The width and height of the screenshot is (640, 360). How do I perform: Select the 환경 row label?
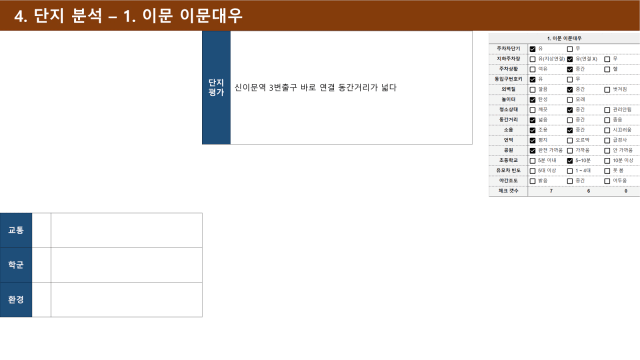click(16, 300)
